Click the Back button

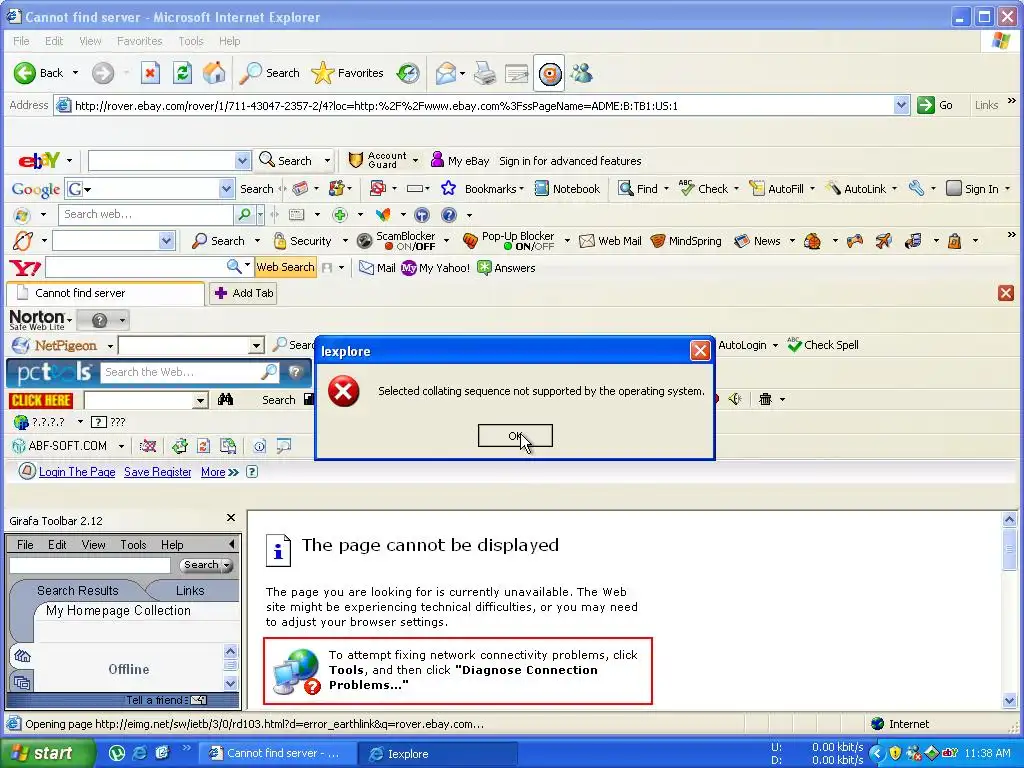point(39,73)
